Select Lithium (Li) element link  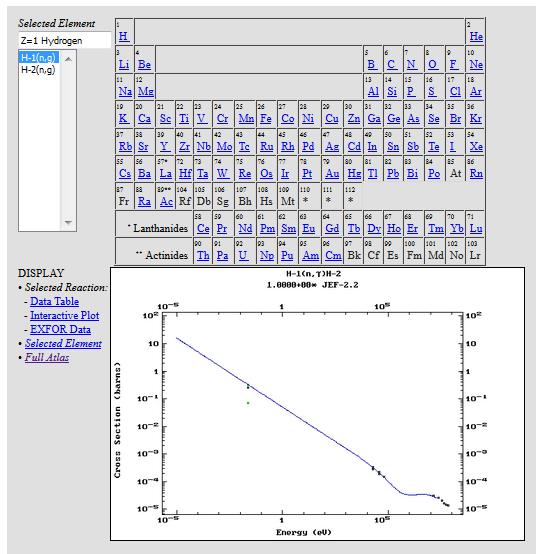click(124, 64)
